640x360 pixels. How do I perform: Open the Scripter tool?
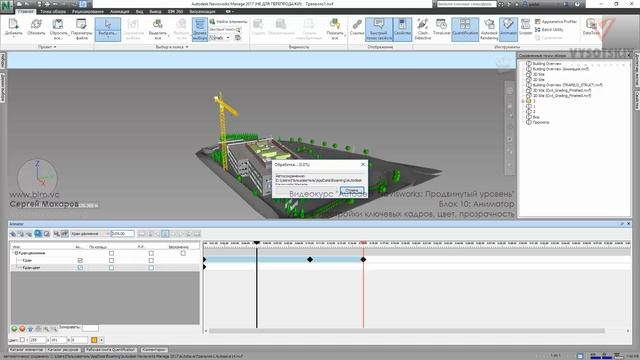click(525, 27)
